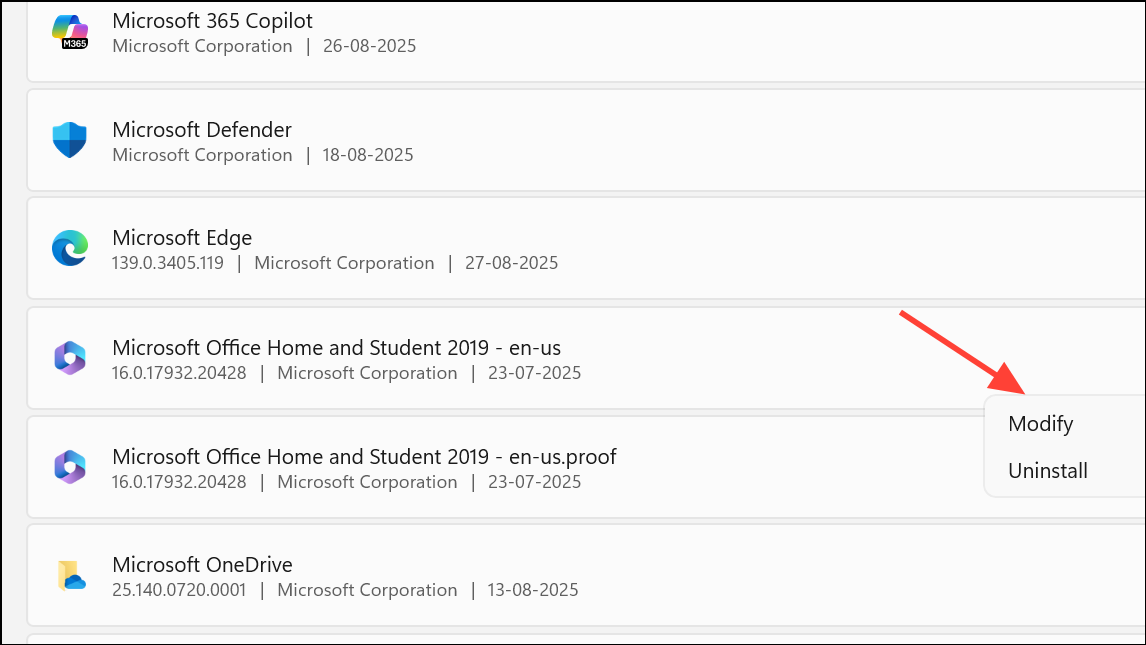
Task: Click the Microsoft Defender shield icon
Action: pyautogui.click(x=70, y=140)
